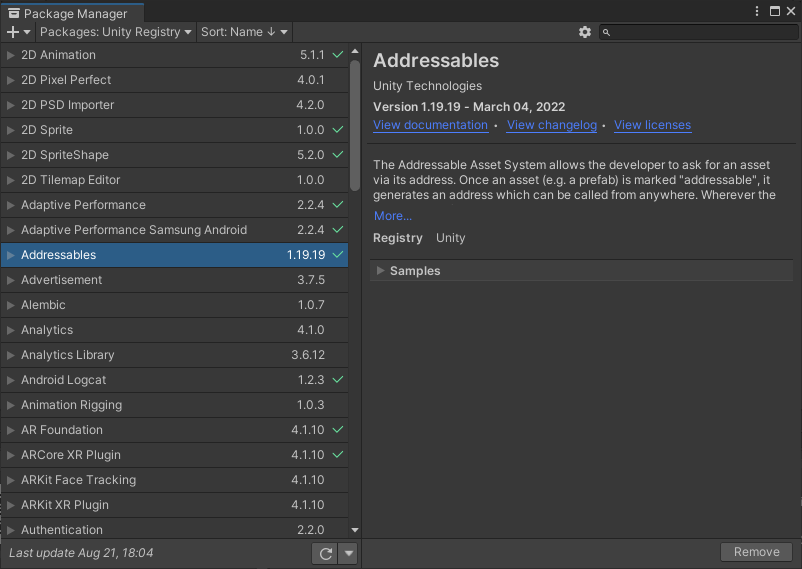Click the scroll down arrow of package list
This screenshot has width=802, height=569.
click(x=355, y=530)
